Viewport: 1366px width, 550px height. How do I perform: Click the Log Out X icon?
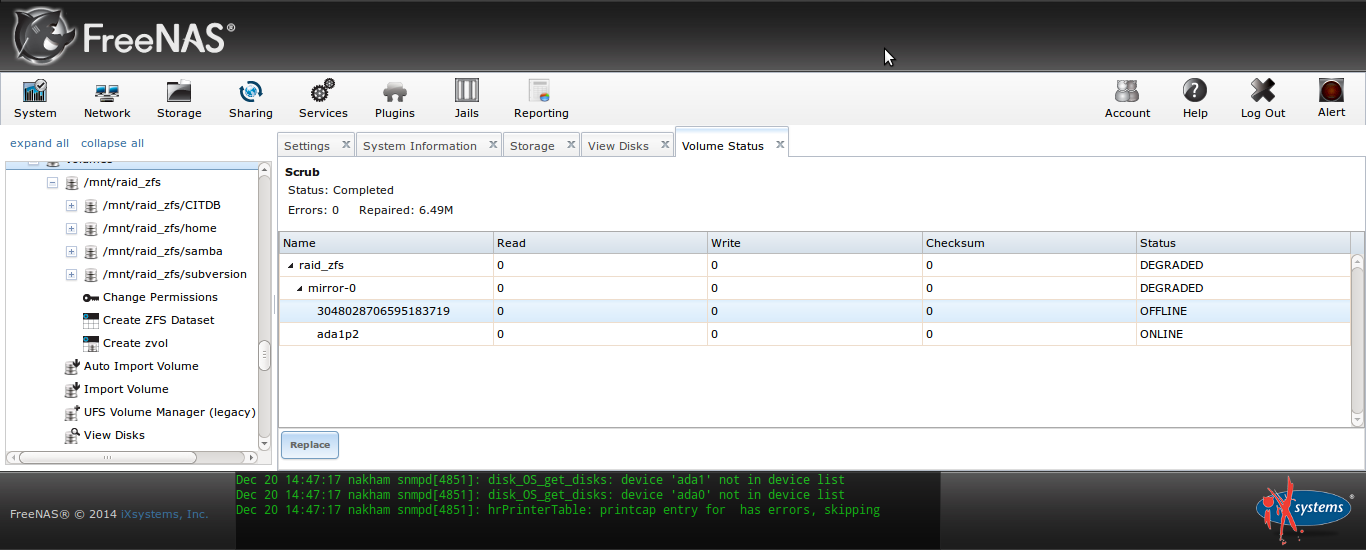(1263, 91)
